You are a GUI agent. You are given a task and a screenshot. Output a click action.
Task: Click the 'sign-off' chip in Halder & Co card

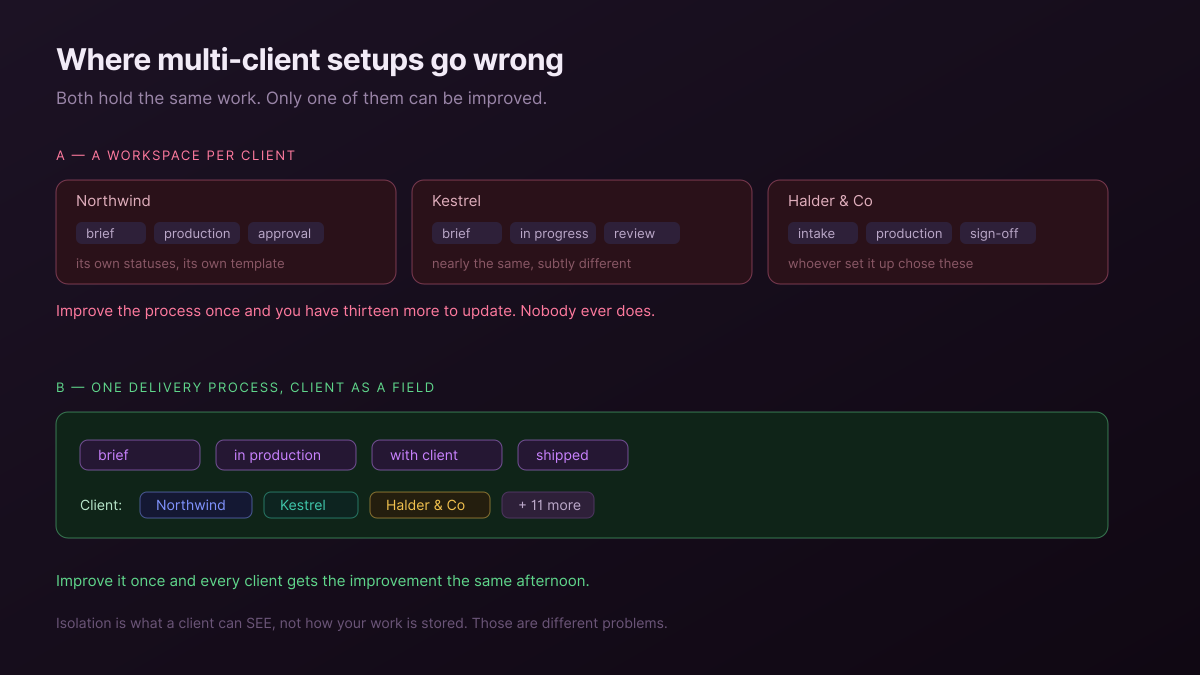[x=998, y=233]
